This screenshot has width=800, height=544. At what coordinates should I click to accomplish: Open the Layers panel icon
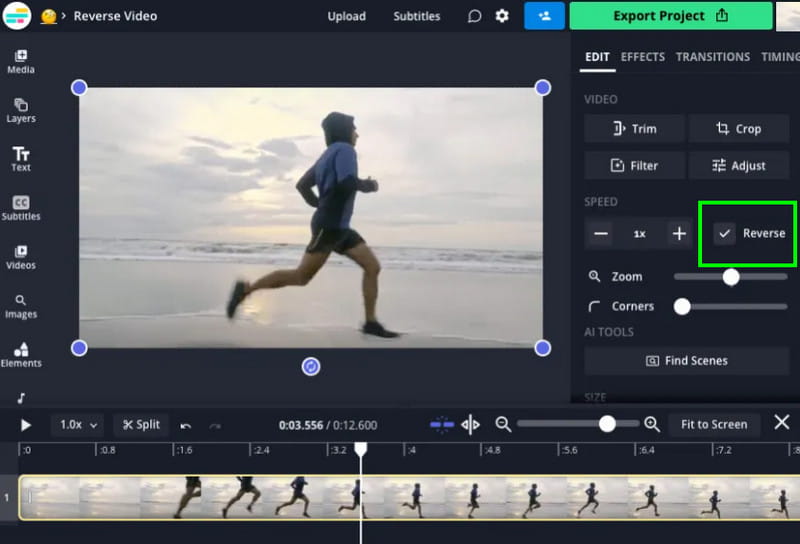pos(20,109)
